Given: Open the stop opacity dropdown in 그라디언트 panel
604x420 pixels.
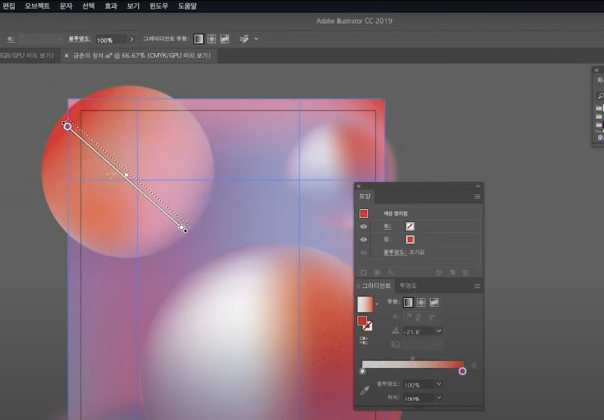Looking at the screenshot, I should [439, 384].
